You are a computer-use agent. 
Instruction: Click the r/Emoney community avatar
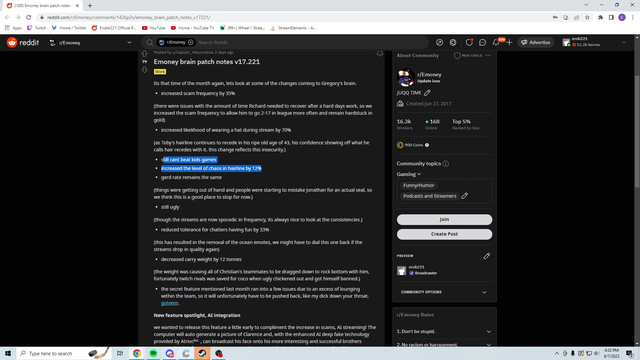point(406,78)
